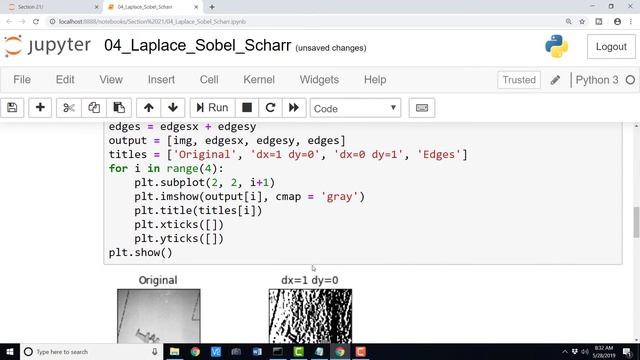Click the dx=1 dy=0 edge plot image
Image resolution: width=640 pixels, height=360 pixels.
tap(310, 316)
